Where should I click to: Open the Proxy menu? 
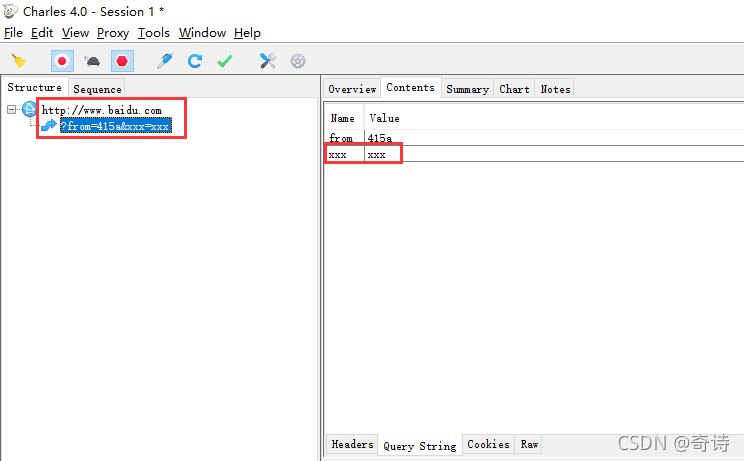click(113, 33)
